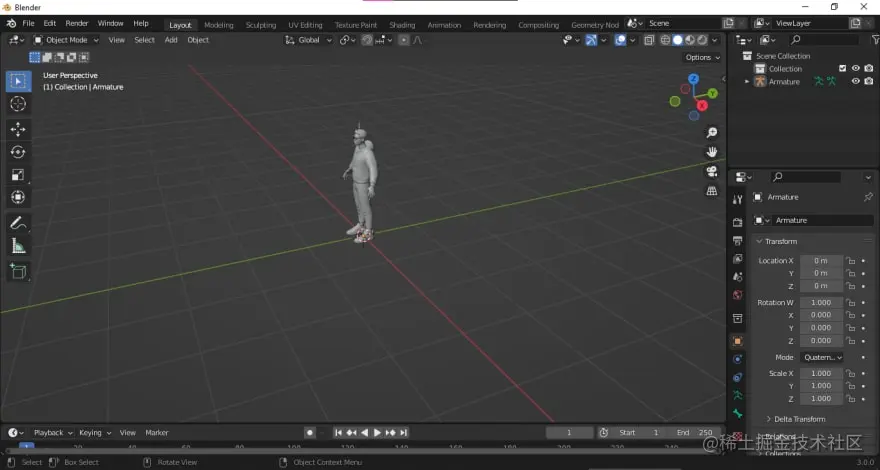Viewport: 880px width, 470px height.
Task: Open the rotation Mode Quaternion dropdown
Action: [x=822, y=358]
